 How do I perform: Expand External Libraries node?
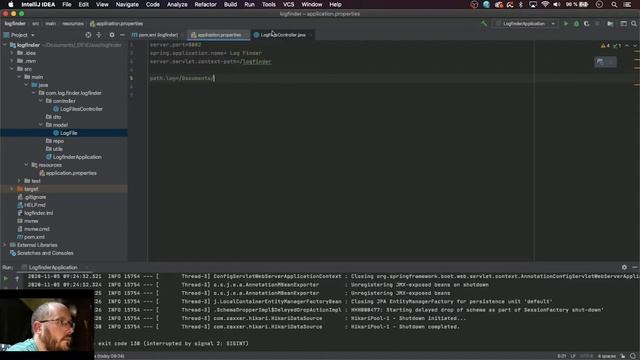(5, 245)
